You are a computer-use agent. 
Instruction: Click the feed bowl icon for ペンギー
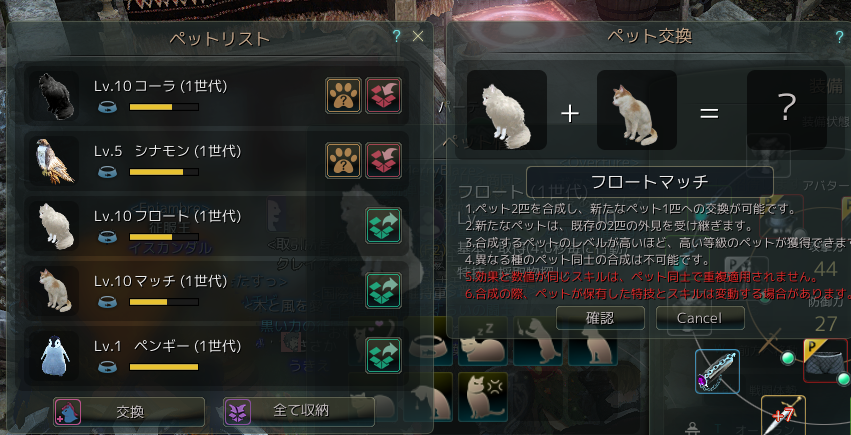(107, 367)
